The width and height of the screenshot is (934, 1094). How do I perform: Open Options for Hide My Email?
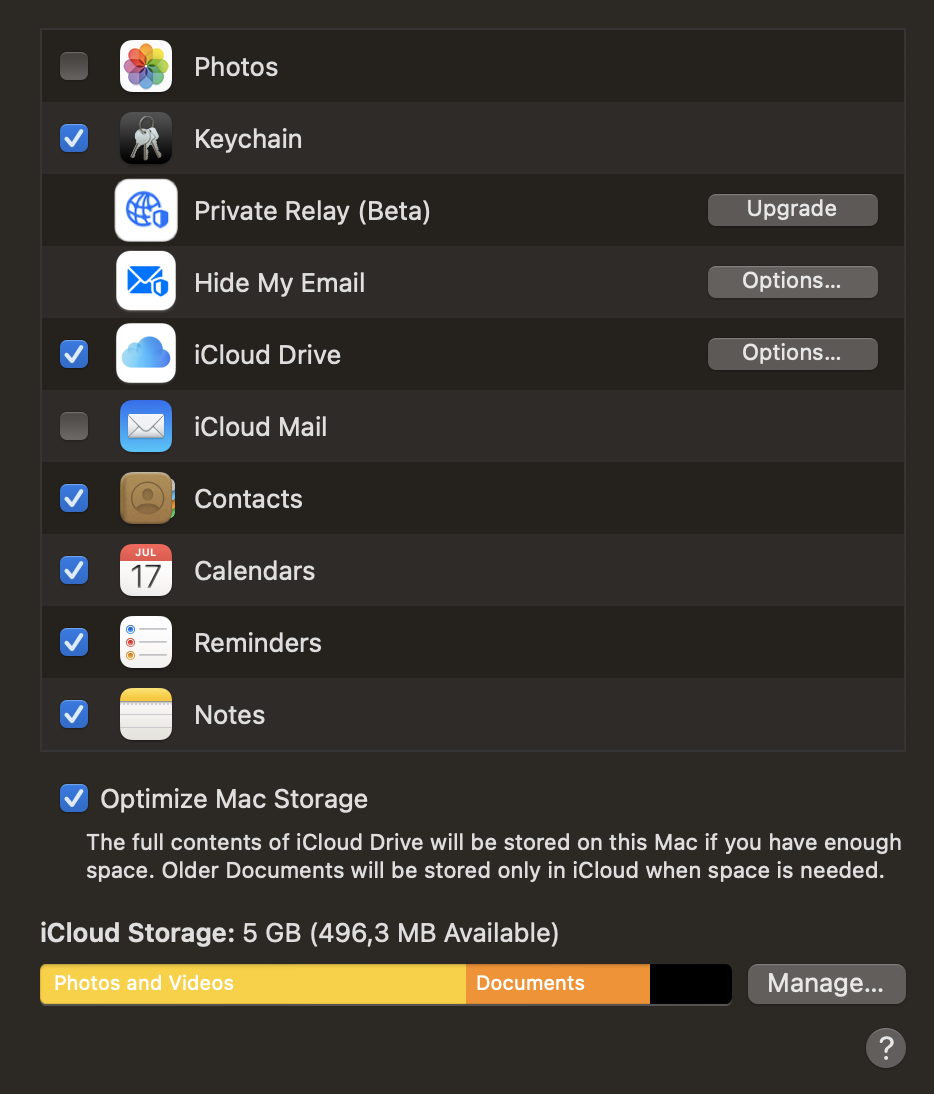click(x=792, y=281)
